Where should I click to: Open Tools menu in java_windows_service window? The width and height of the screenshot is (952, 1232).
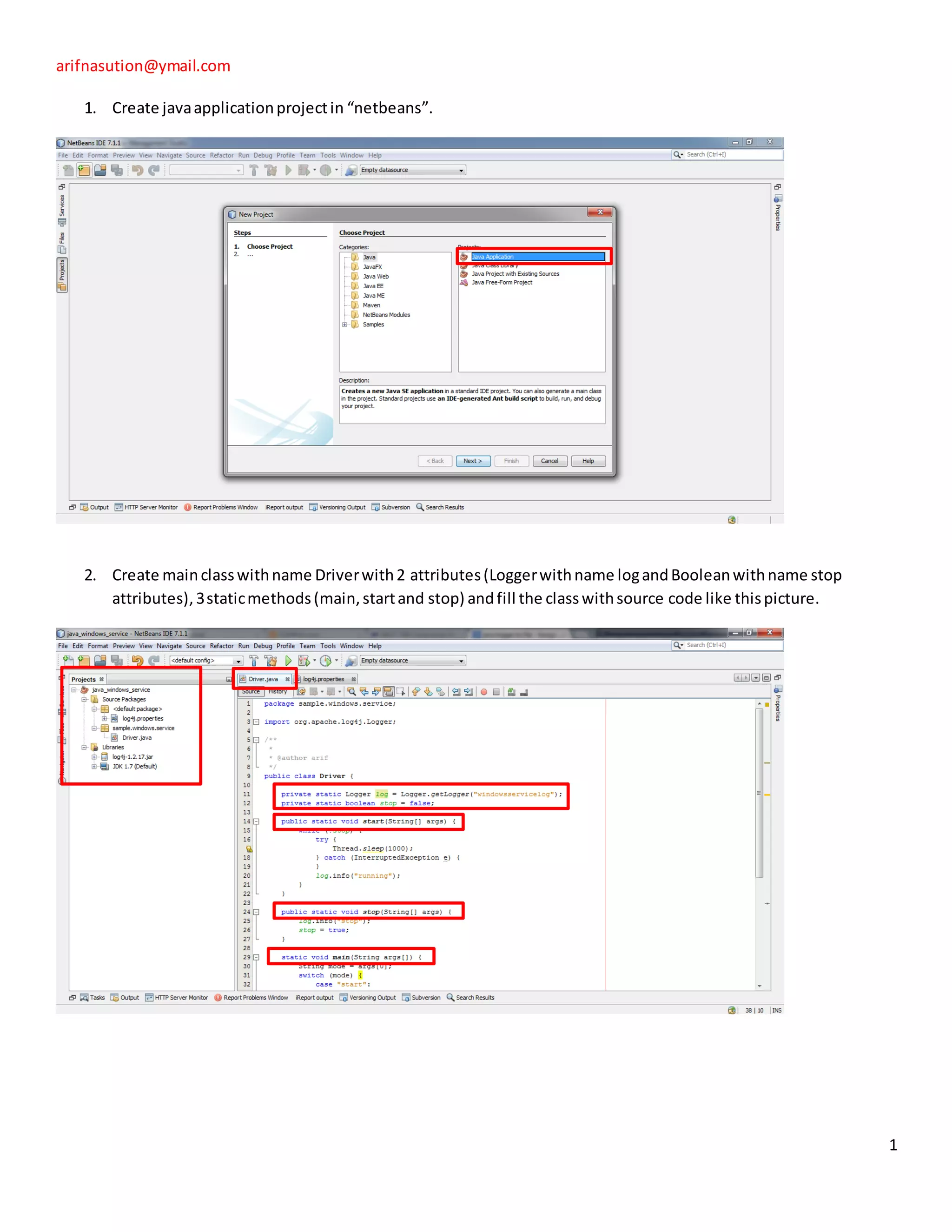click(328, 647)
